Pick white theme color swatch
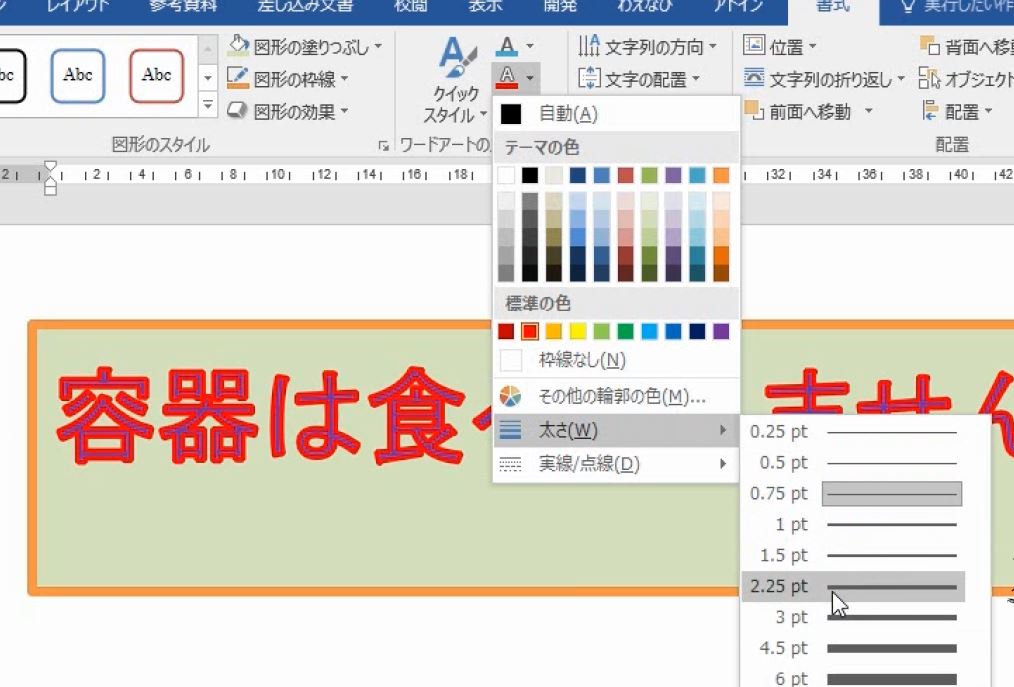 506,175
